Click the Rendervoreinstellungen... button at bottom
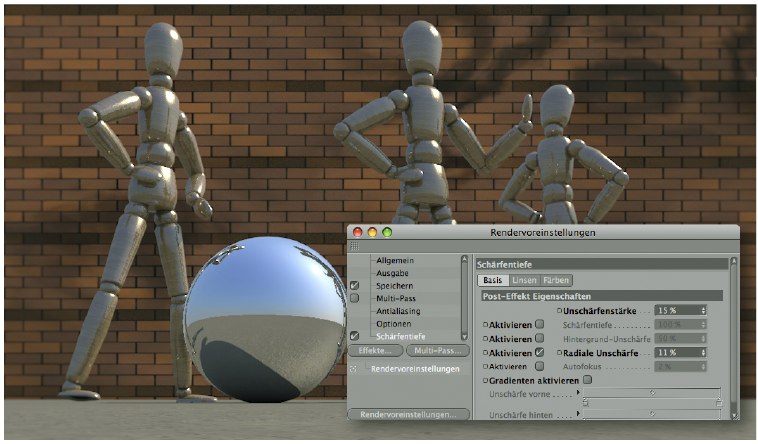758x444 pixels. click(407, 413)
